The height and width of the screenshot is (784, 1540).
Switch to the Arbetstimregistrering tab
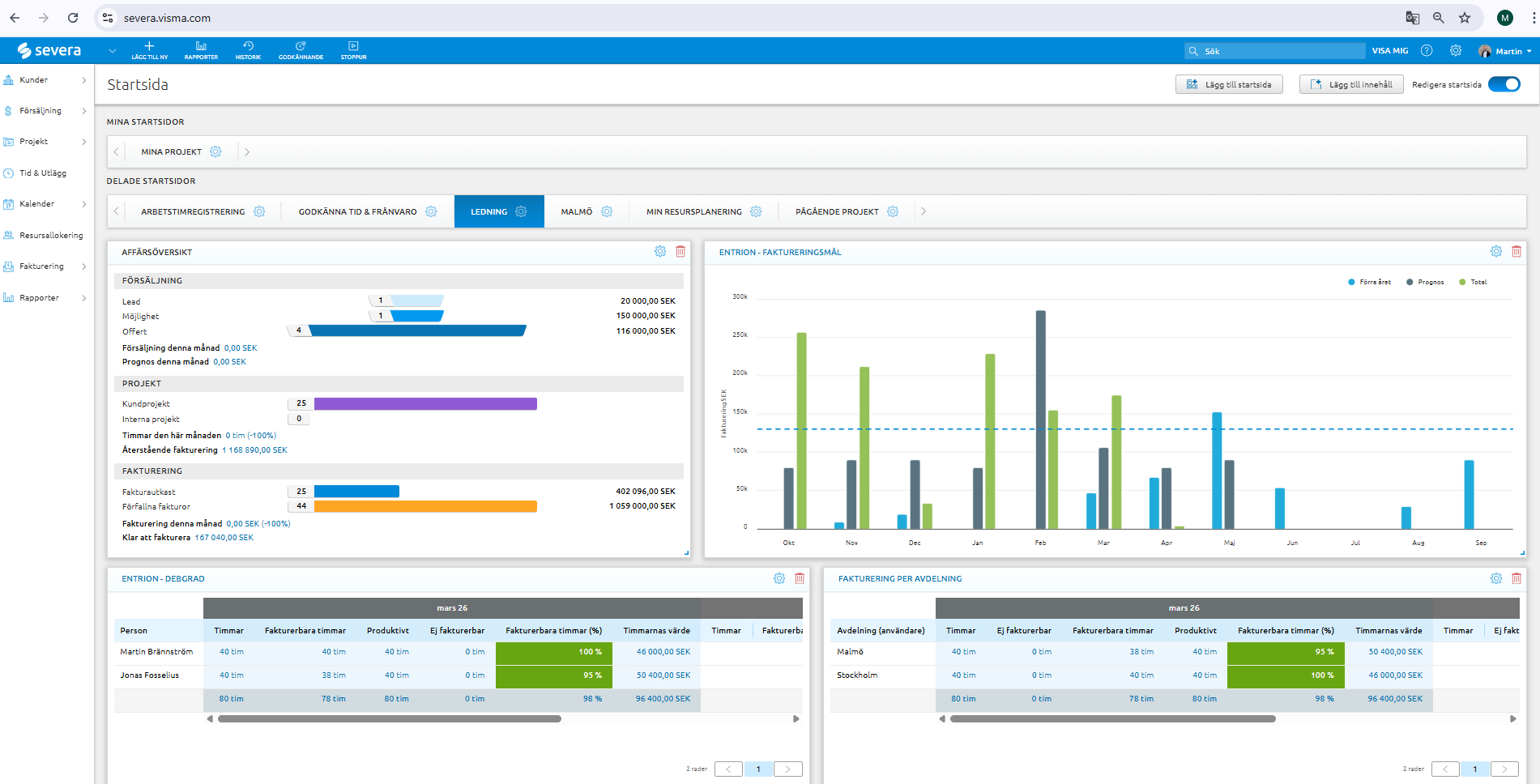click(x=193, y=211)
